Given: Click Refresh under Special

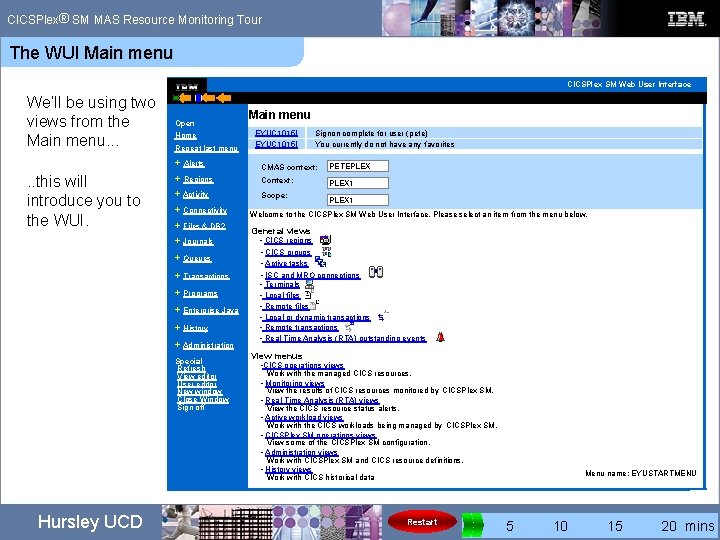Looking at the screenshot, I should click(191, 368).
